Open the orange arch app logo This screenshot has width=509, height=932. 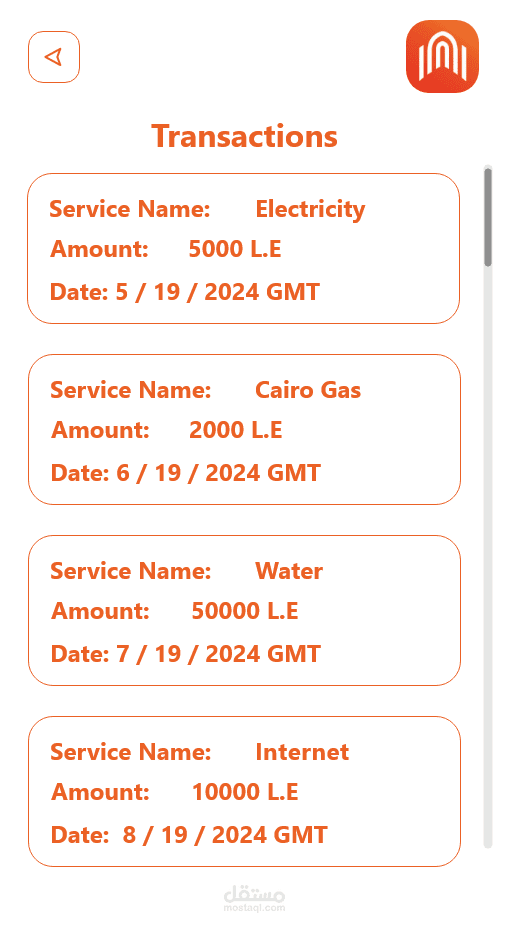coord(442,56)
